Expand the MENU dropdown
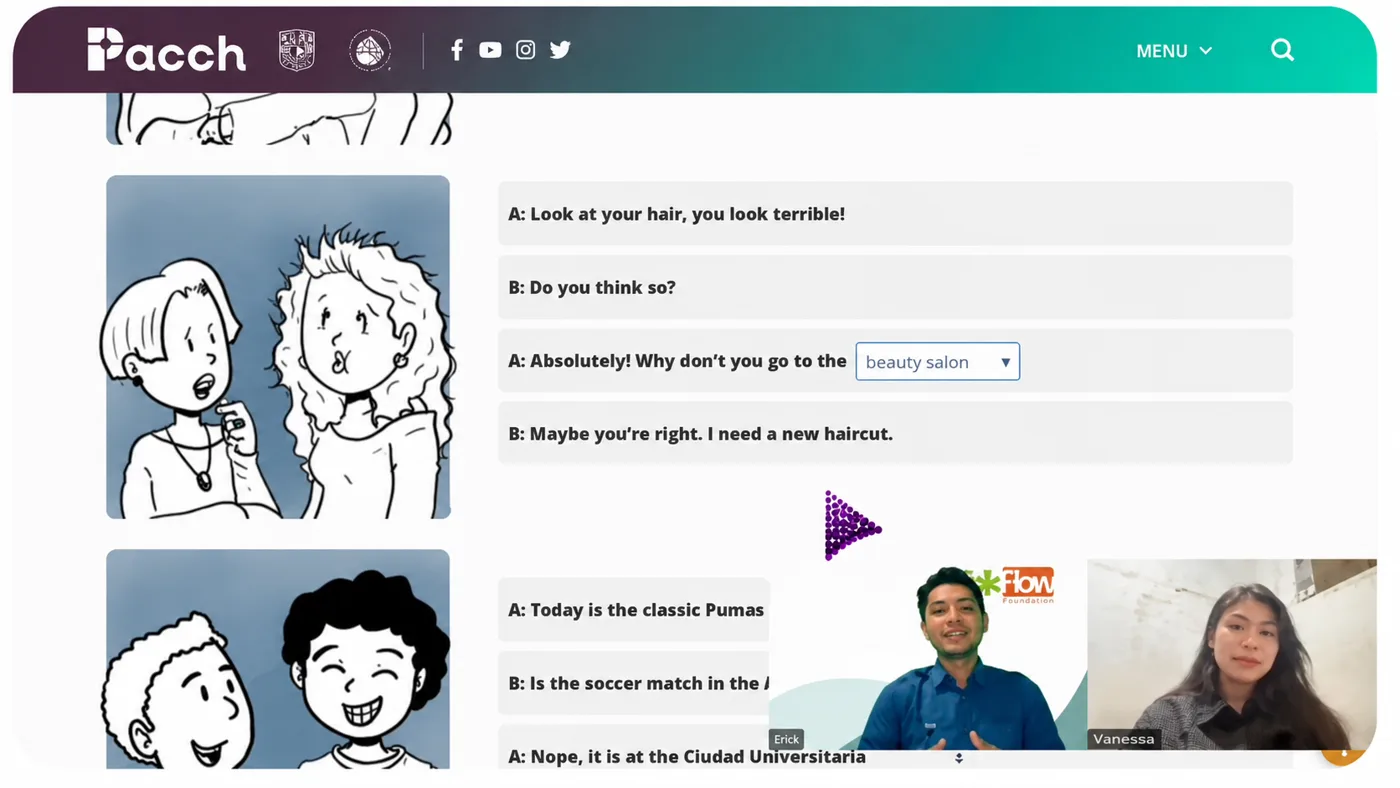 (1174, 51)
